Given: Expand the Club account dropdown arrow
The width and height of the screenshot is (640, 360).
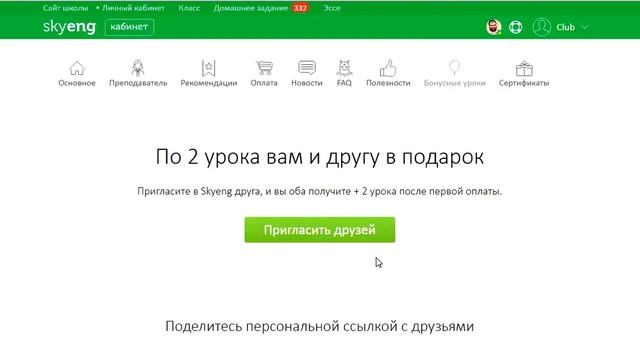Looking at the screenshot, I should pyautogui.click(x=584, y=27).
